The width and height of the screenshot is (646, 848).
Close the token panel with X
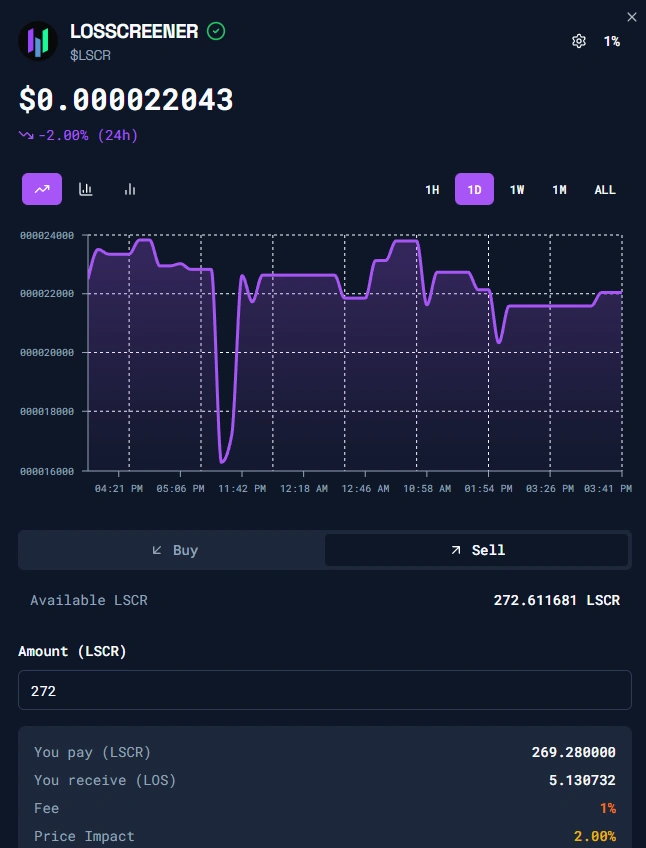coord(631,17)
